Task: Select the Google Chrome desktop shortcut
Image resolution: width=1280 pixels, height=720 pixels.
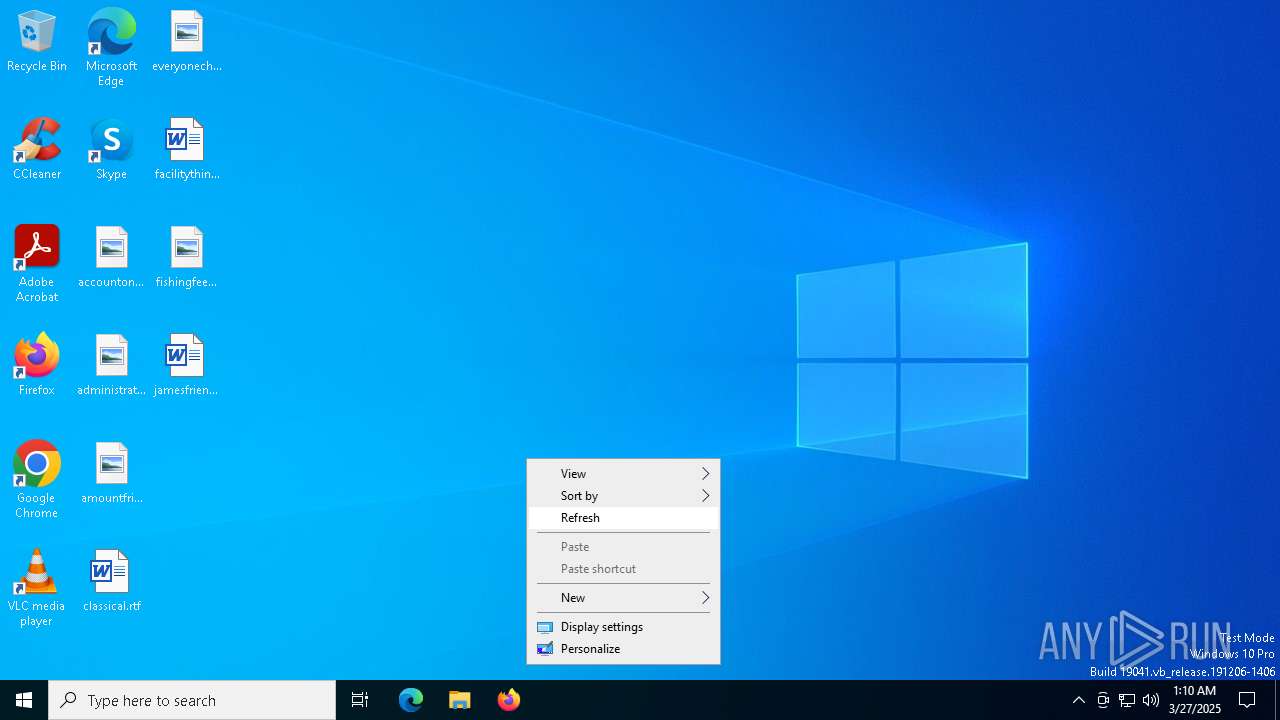Action: 37,480
